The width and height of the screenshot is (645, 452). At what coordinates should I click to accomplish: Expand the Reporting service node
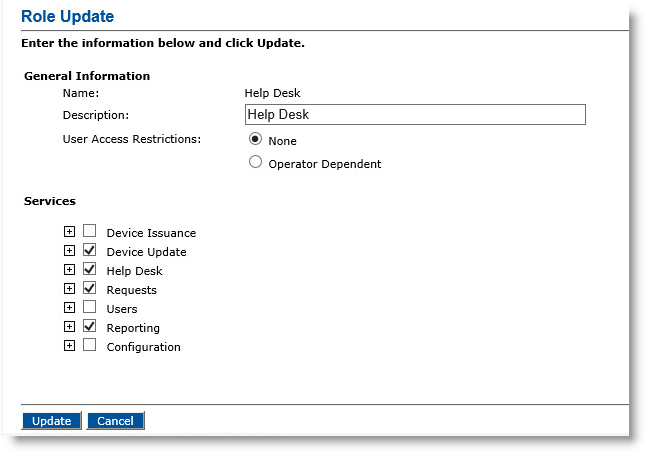pos(70,326)
